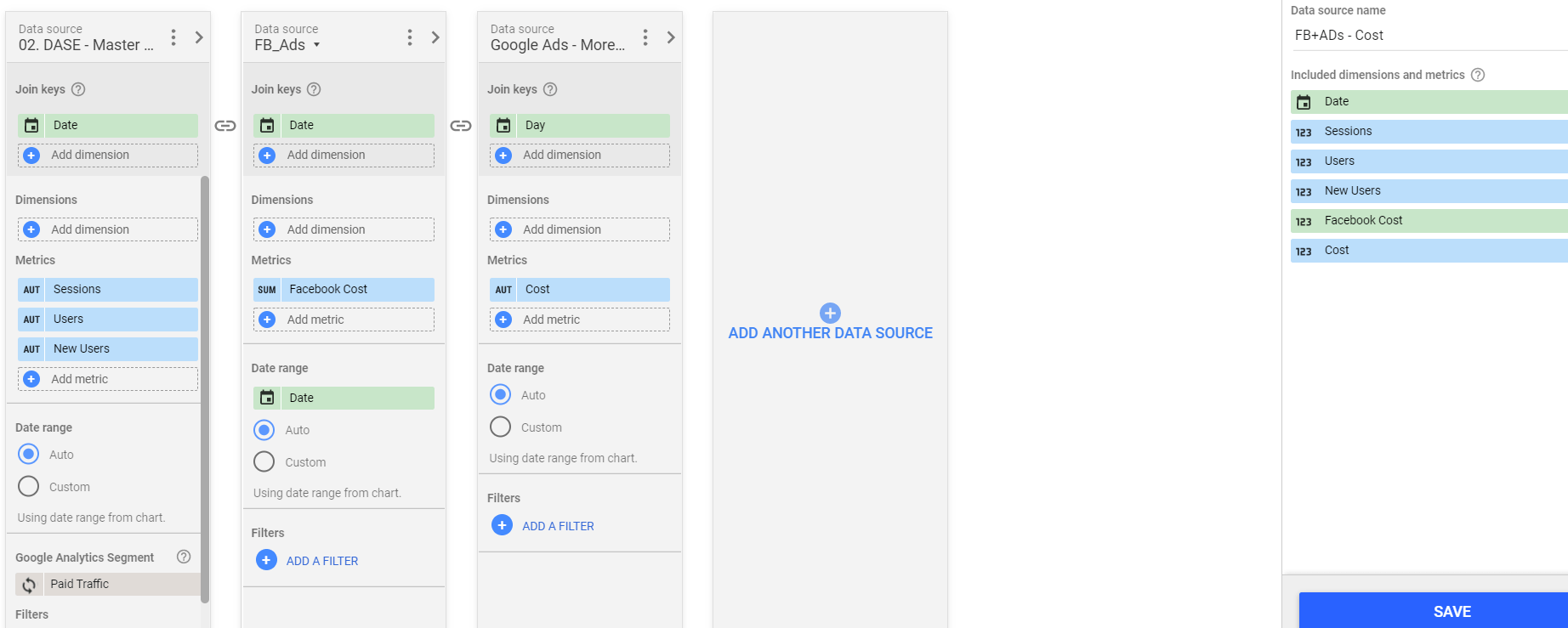Click the AUT aggregation badge on Cost metric

pyautogui.click(x=503, y=290)
